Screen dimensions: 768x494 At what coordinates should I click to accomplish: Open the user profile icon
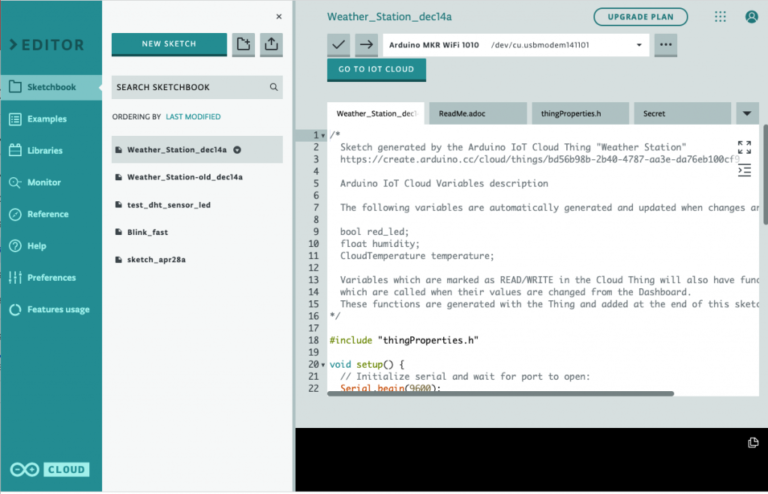[751, 17]
